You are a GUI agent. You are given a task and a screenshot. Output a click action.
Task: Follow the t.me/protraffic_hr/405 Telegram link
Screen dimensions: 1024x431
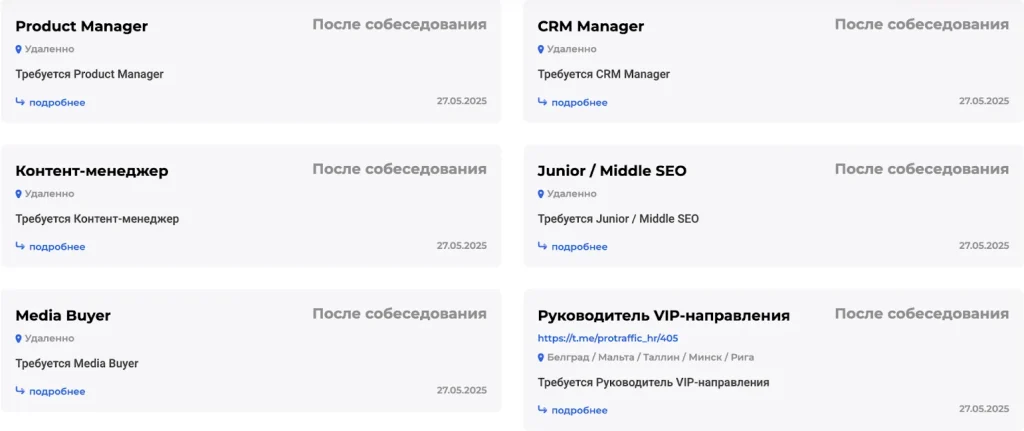[x=608, y=338]
